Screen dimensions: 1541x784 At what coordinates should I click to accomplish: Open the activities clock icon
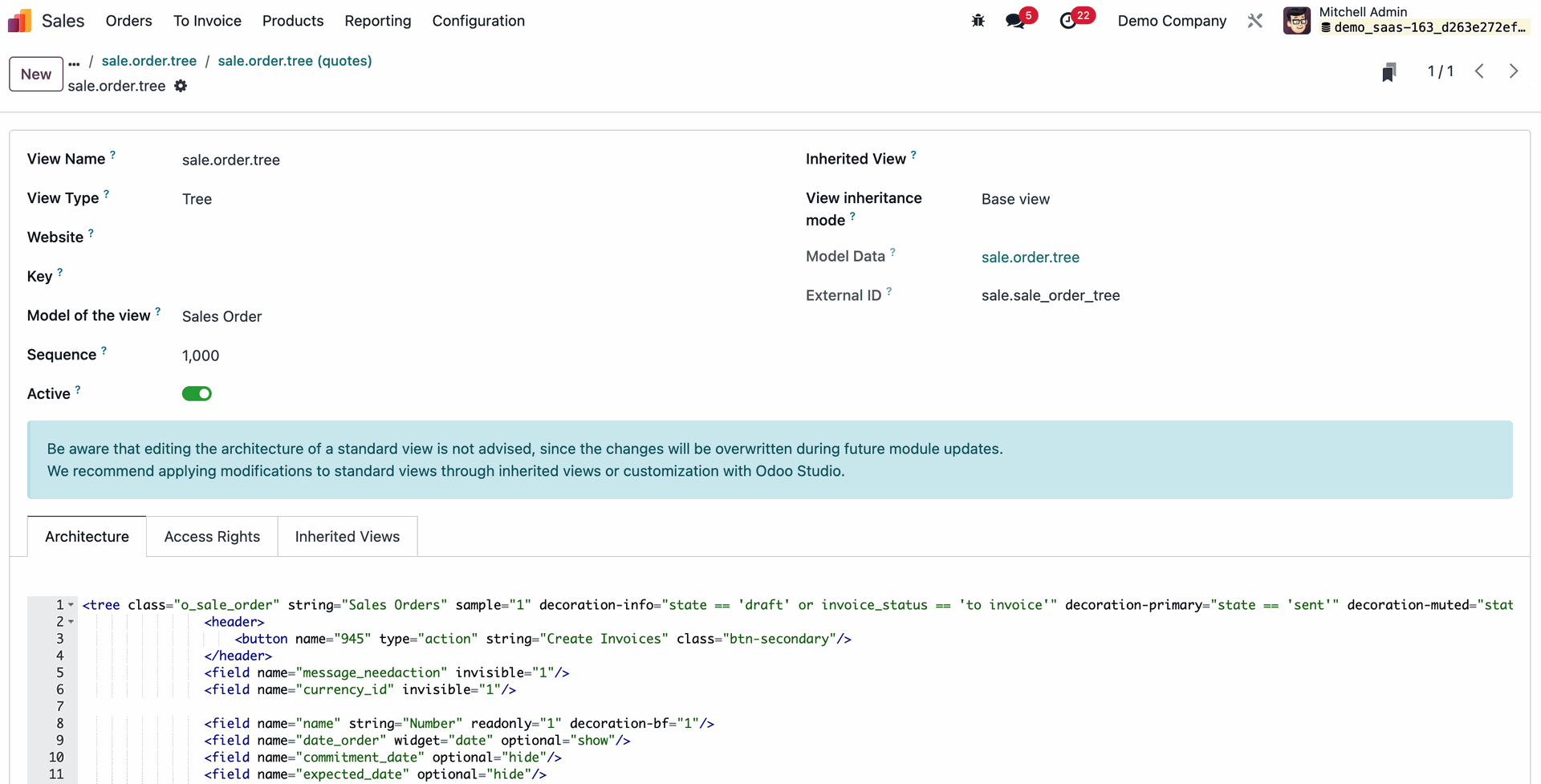[x=1068, y=21]
